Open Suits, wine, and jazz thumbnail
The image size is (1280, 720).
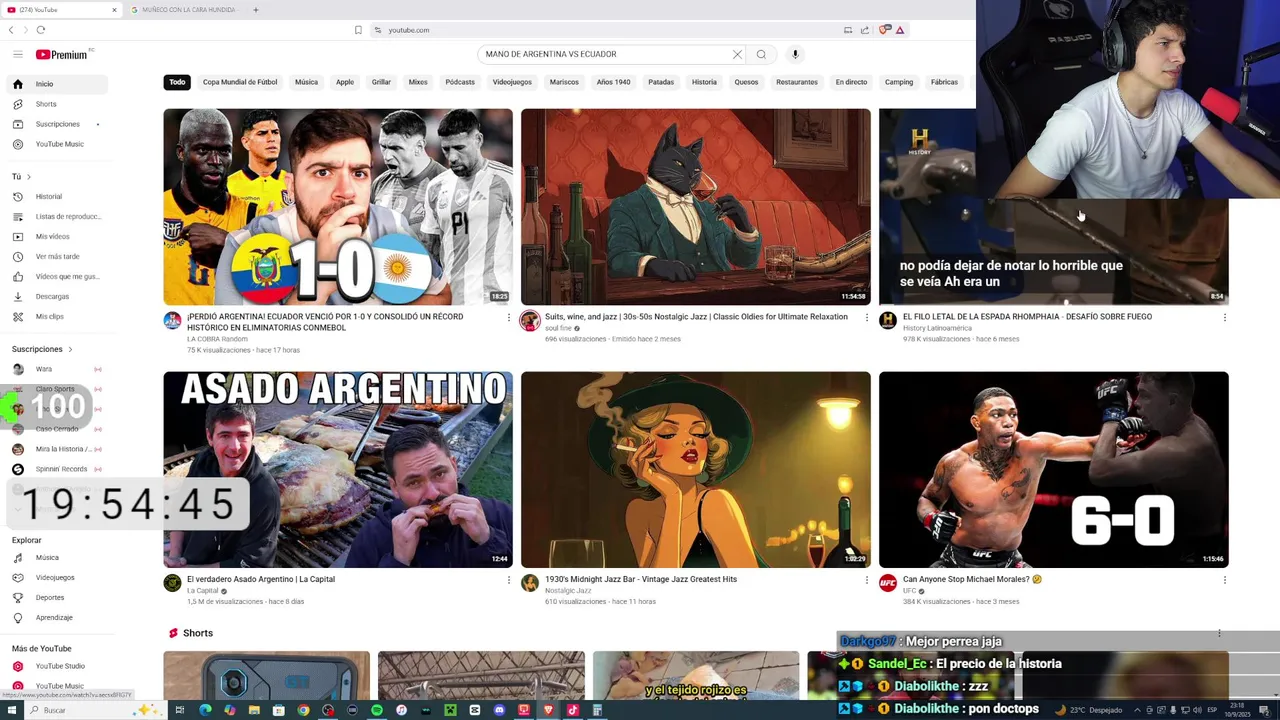[x=696, y=207]
